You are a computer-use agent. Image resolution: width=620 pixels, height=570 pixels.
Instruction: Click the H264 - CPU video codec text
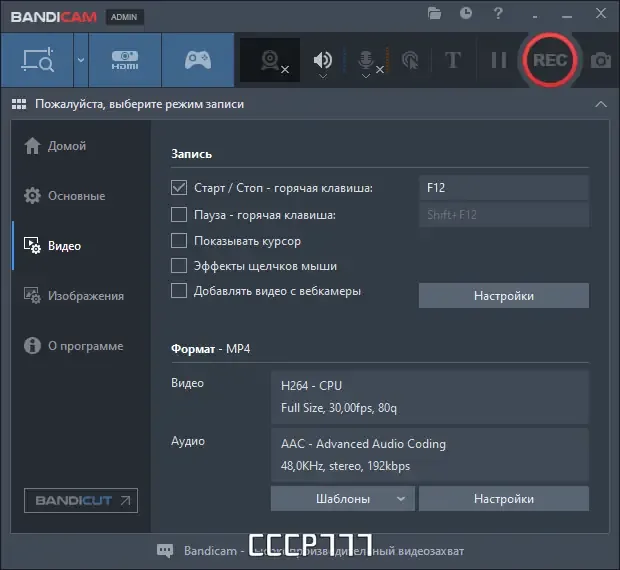pos(311,385)
